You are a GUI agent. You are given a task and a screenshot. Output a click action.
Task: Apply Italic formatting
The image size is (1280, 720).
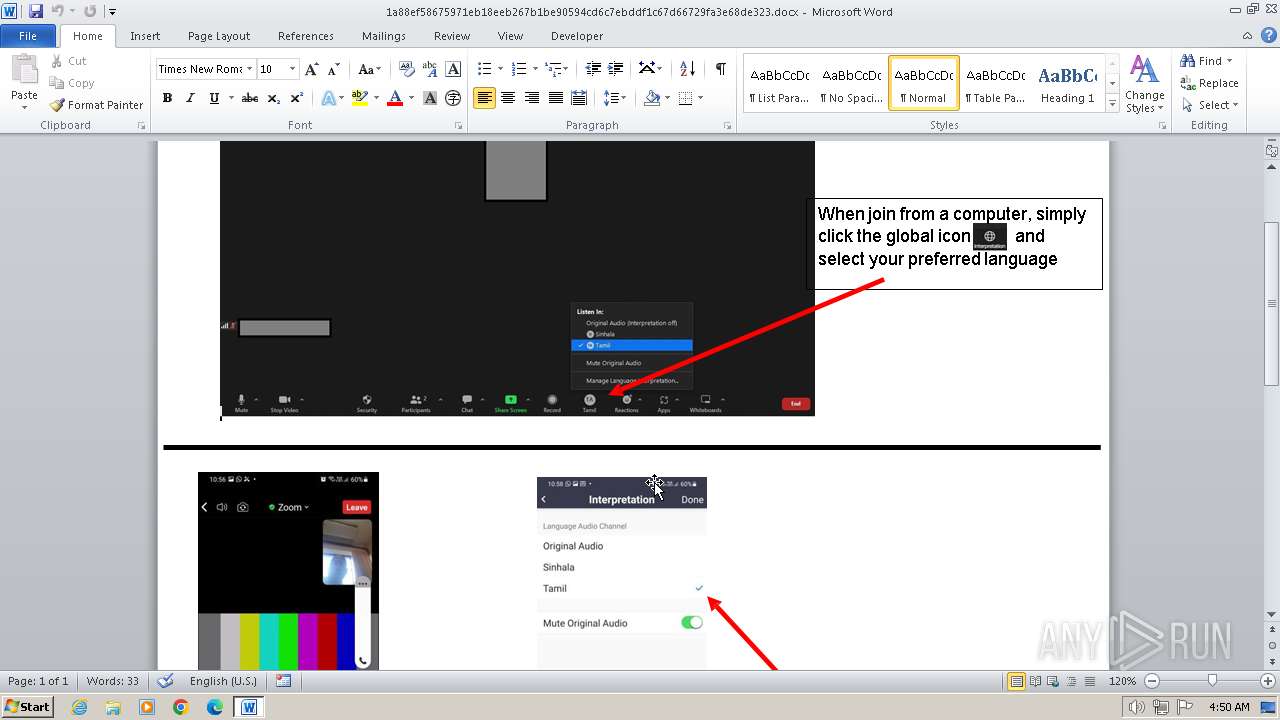pos(190,98)
